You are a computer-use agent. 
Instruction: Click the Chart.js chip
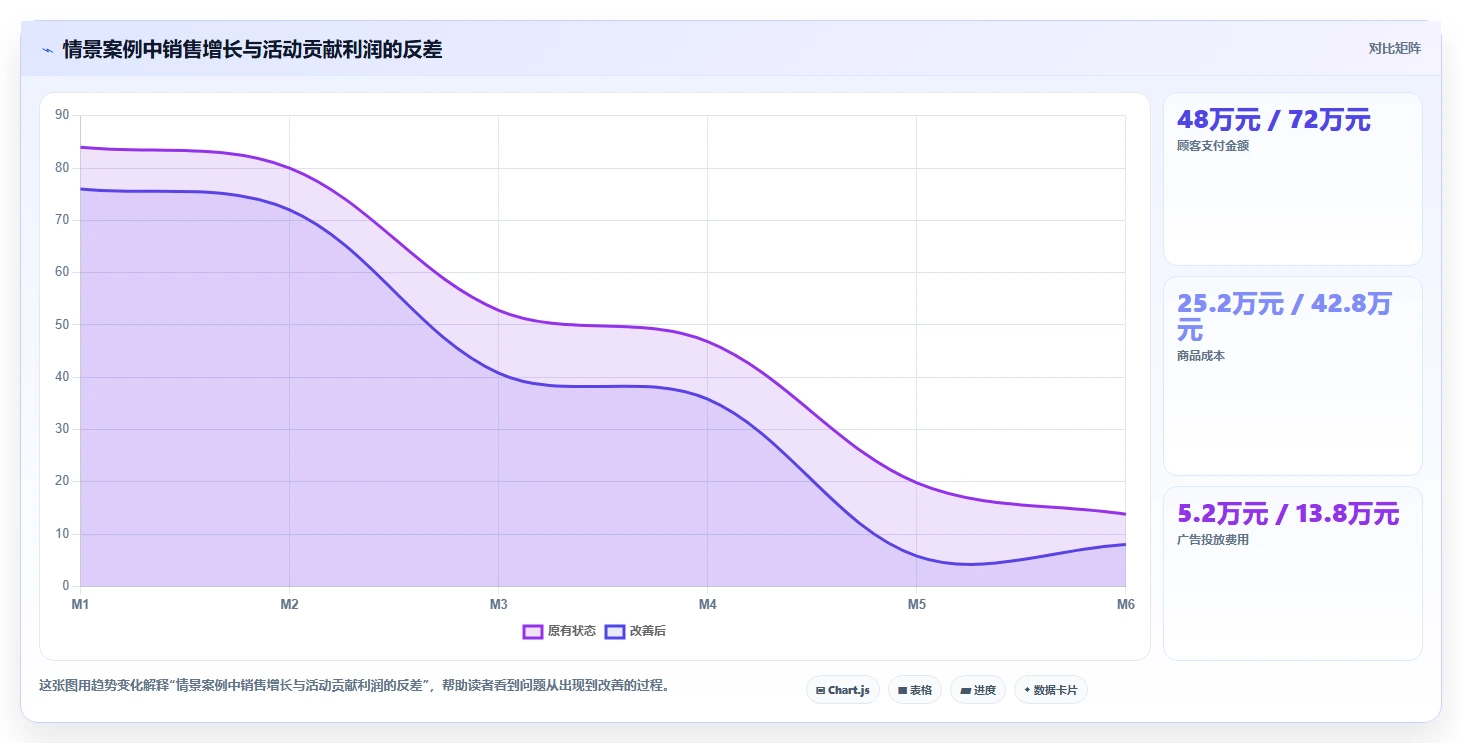[843, 690]
